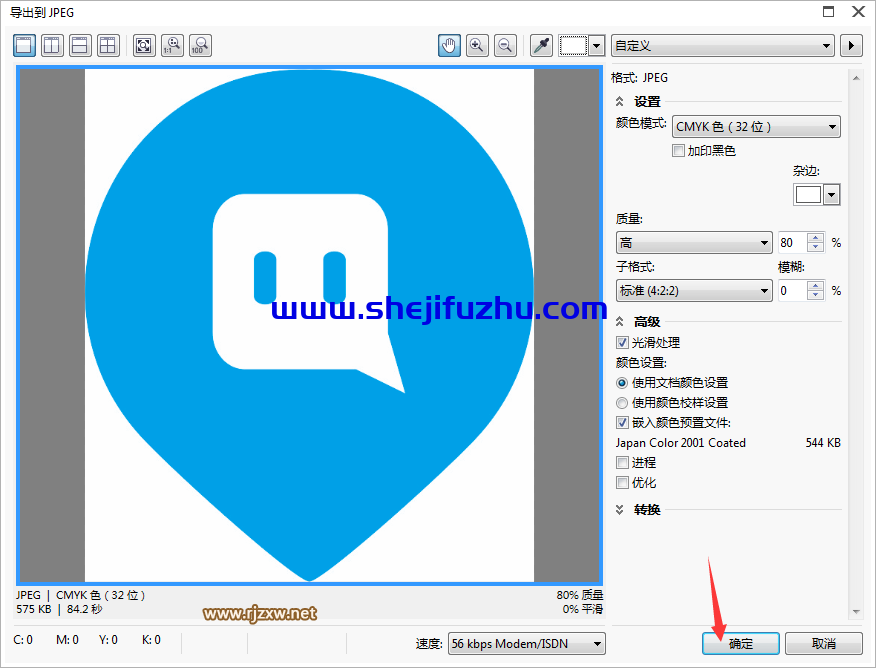Close the 导出到 JPEG dialog
876x668 pixels.
tap(859, 12)
